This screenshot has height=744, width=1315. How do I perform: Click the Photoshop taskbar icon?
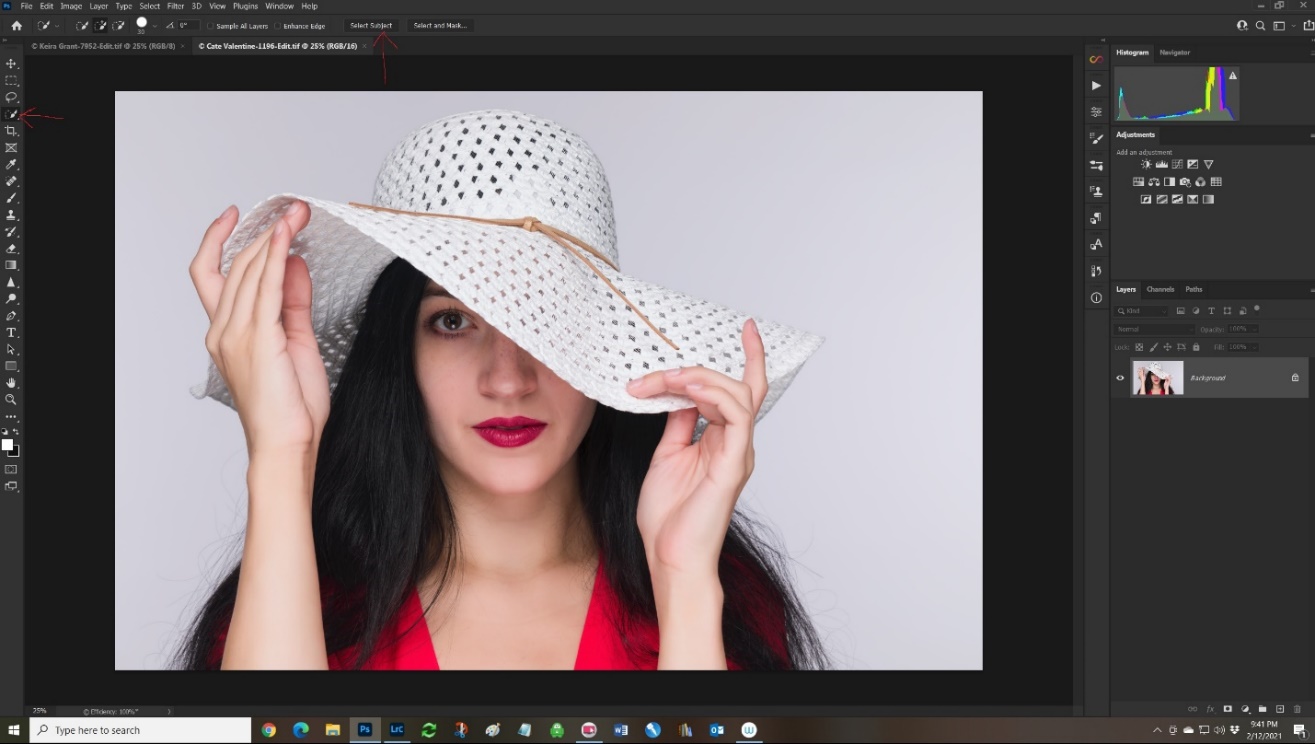[x=365, y=730]
